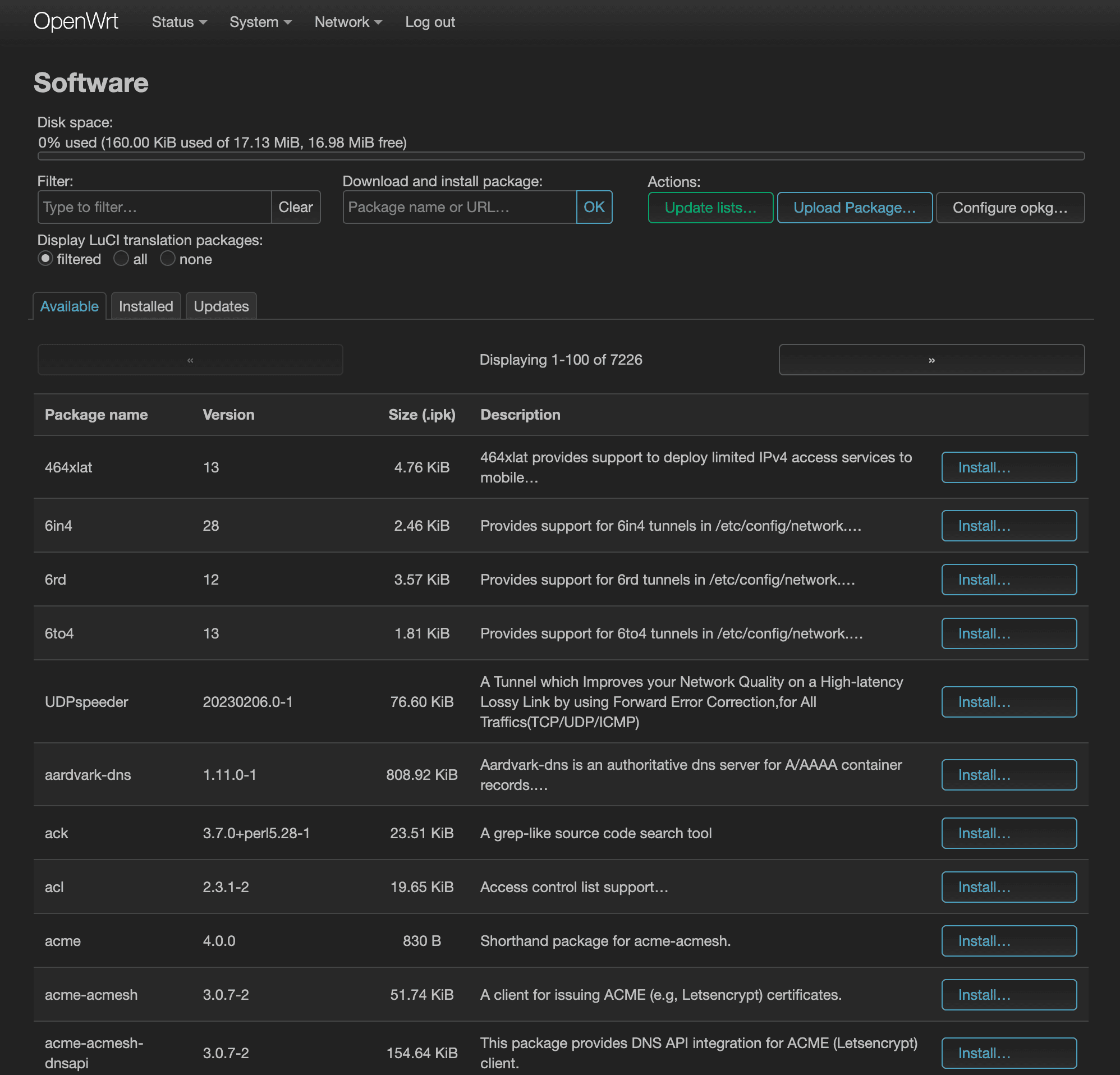Screen dimensions: 1120x1075
Task: Go to next page of packages
Action: tap(931, 360)
